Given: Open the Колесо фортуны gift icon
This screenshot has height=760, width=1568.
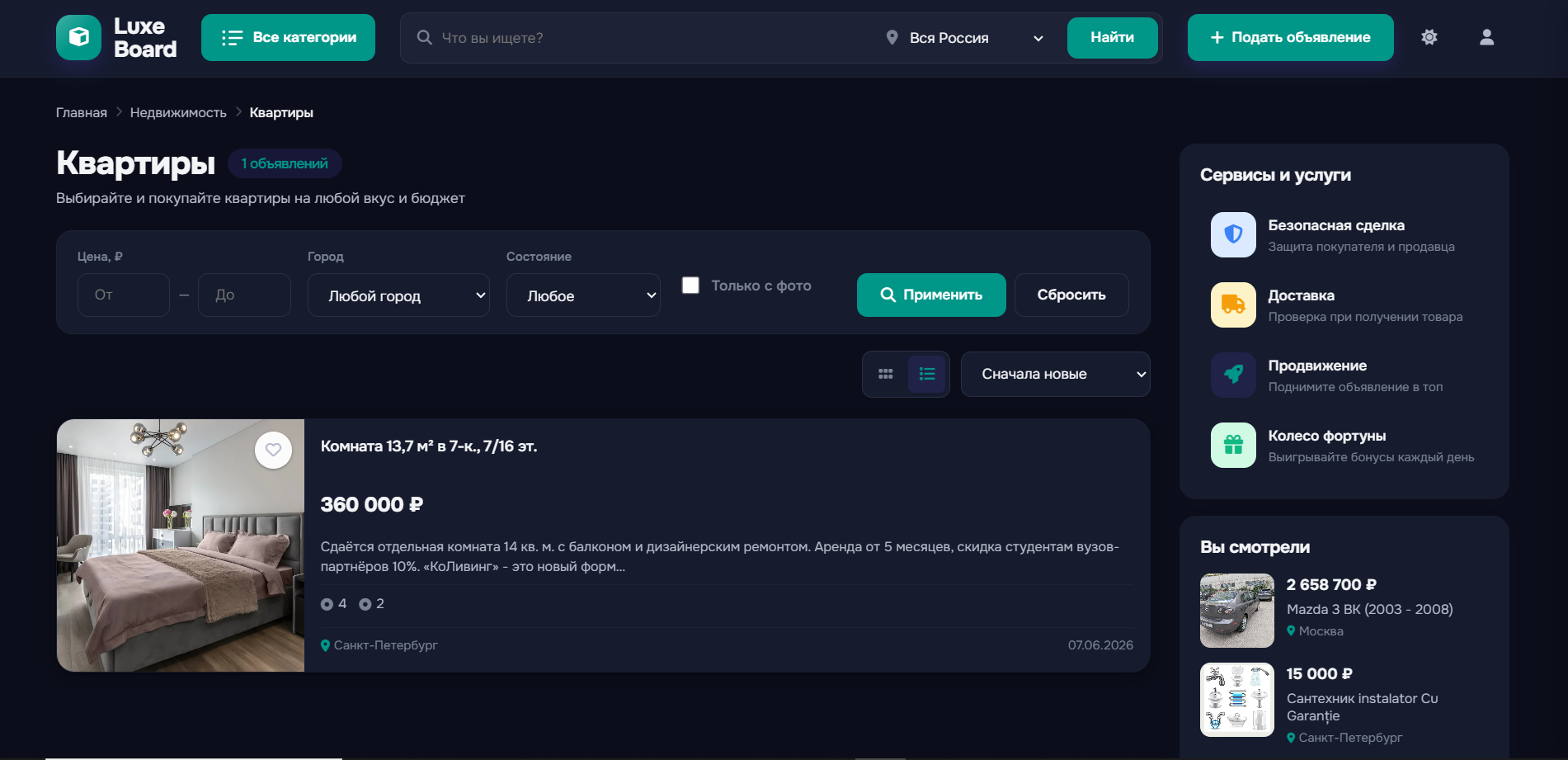Looking at the screenshot, I should pos(1233,445).
